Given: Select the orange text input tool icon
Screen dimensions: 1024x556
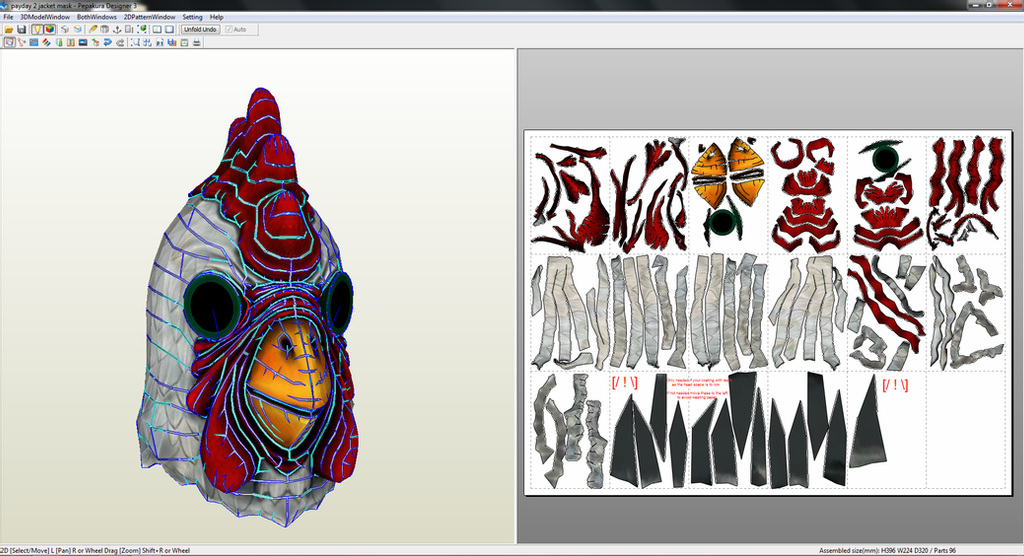Looking at the screenshot, I should (x=71, y=42).
